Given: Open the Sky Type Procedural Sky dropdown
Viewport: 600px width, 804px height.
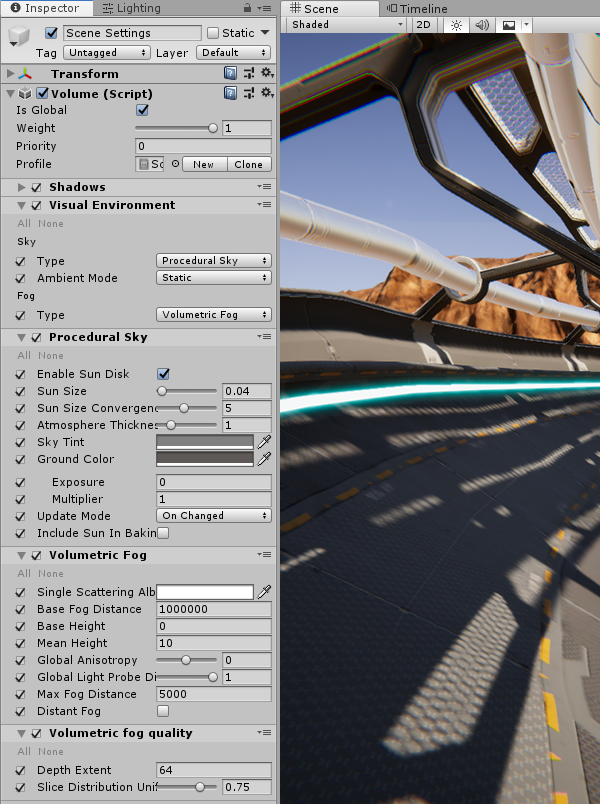Looking at the screenshot, I should click(x=214, y=261).
